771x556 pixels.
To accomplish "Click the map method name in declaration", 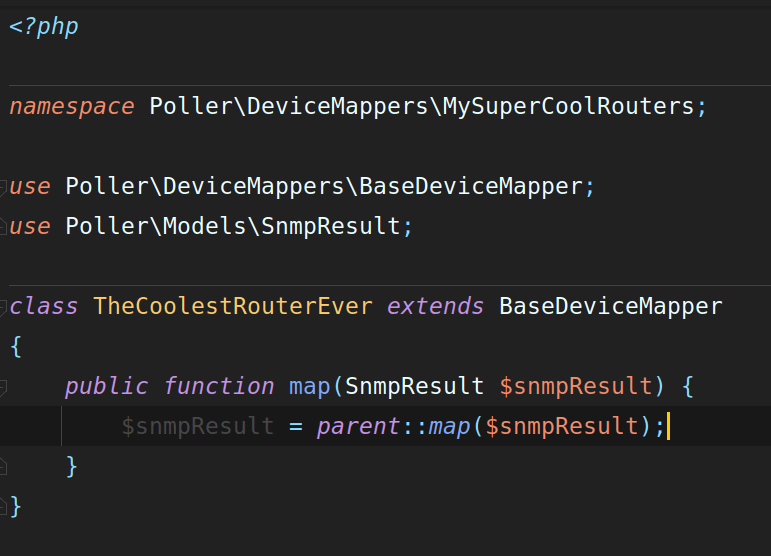I will tap(309, 386).
